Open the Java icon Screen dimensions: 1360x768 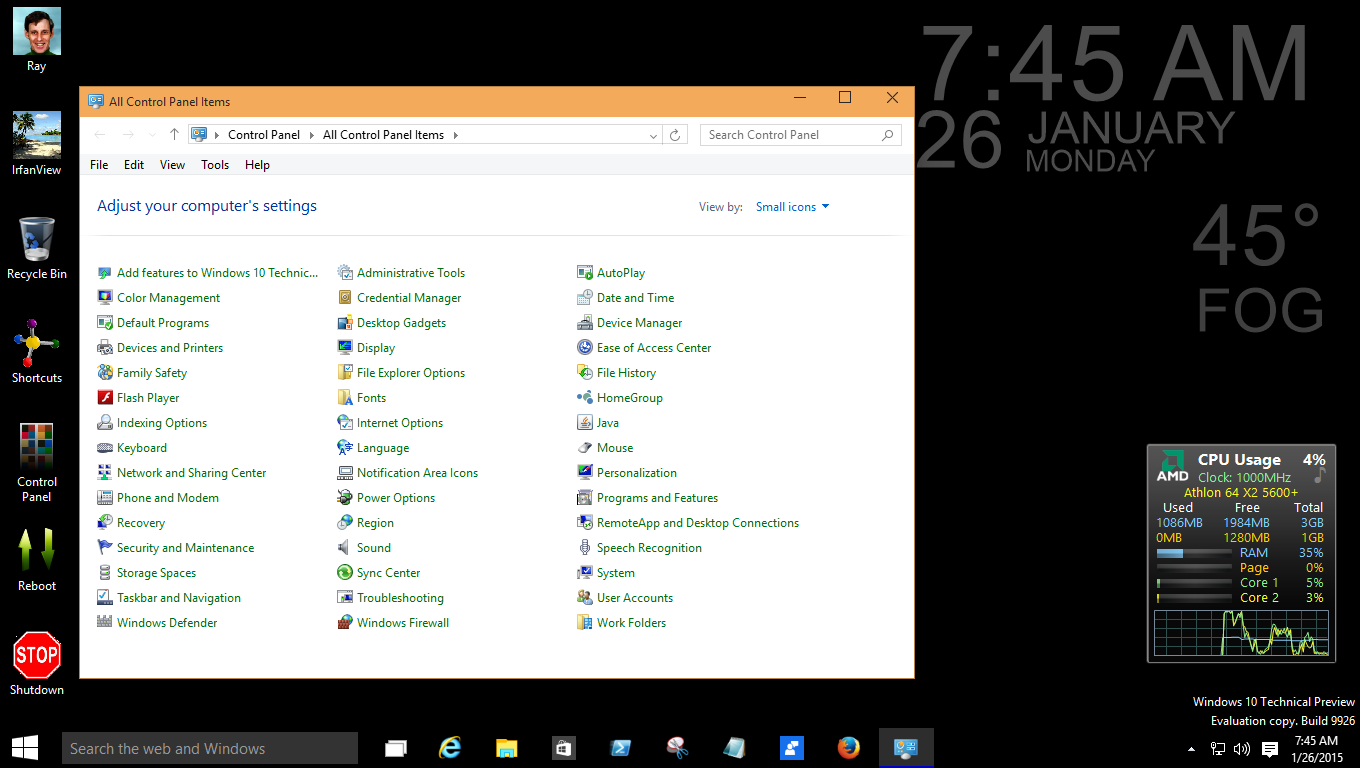click(x=585, y=423)
